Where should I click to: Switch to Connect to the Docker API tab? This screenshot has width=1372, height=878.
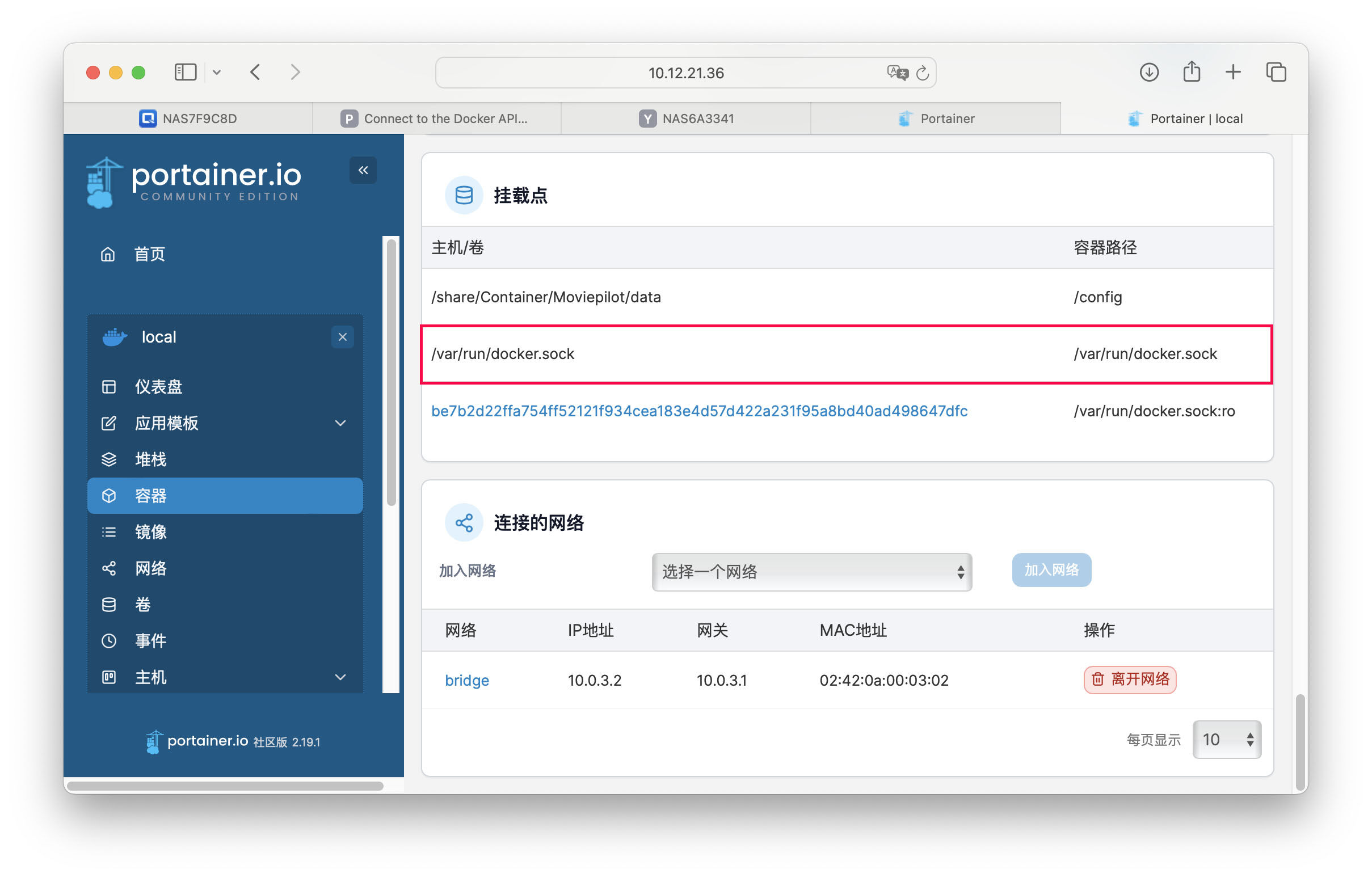[437, 119]
